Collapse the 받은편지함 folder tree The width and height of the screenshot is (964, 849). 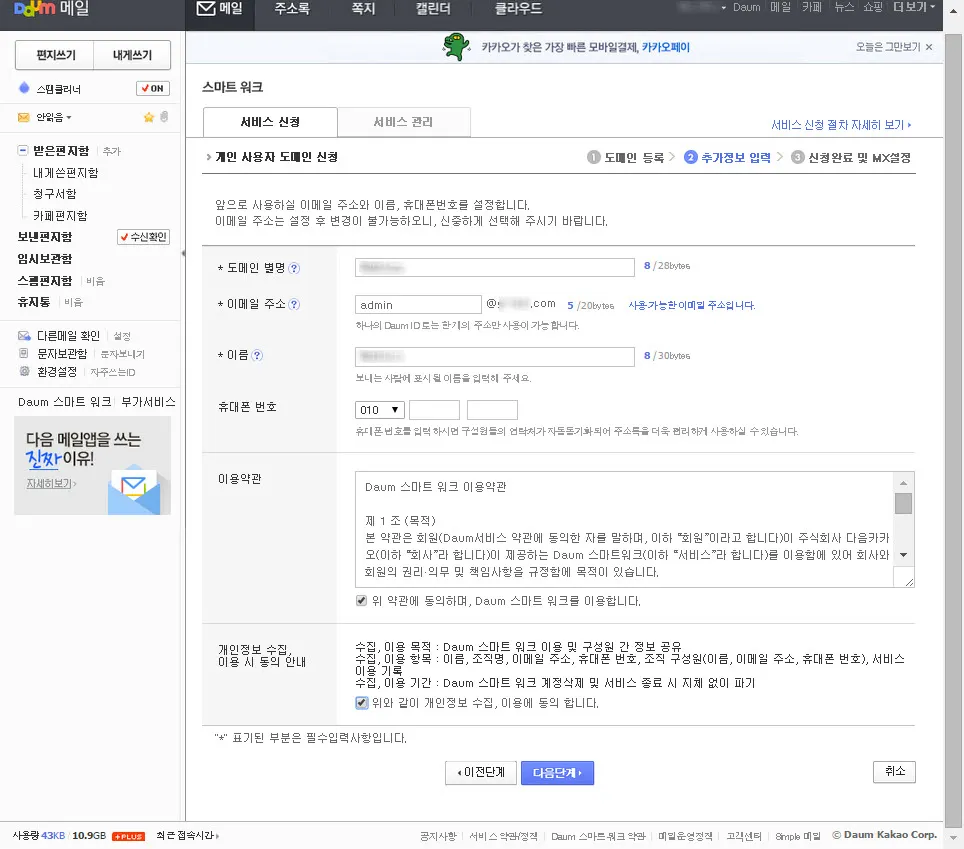click(x=23, y=150)
